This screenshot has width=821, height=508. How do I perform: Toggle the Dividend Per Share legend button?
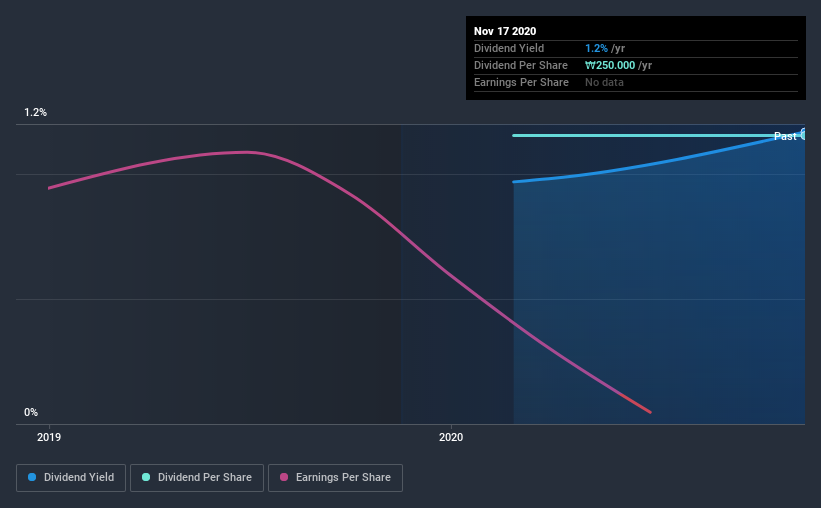(x=197, y=478)
